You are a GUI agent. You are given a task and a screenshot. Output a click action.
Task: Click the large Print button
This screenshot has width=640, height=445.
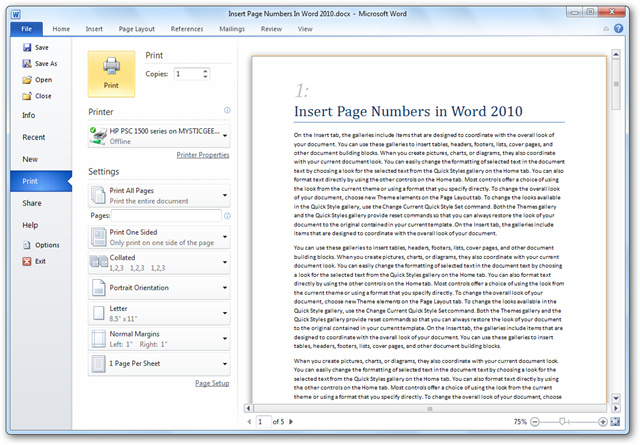(111, 74)
